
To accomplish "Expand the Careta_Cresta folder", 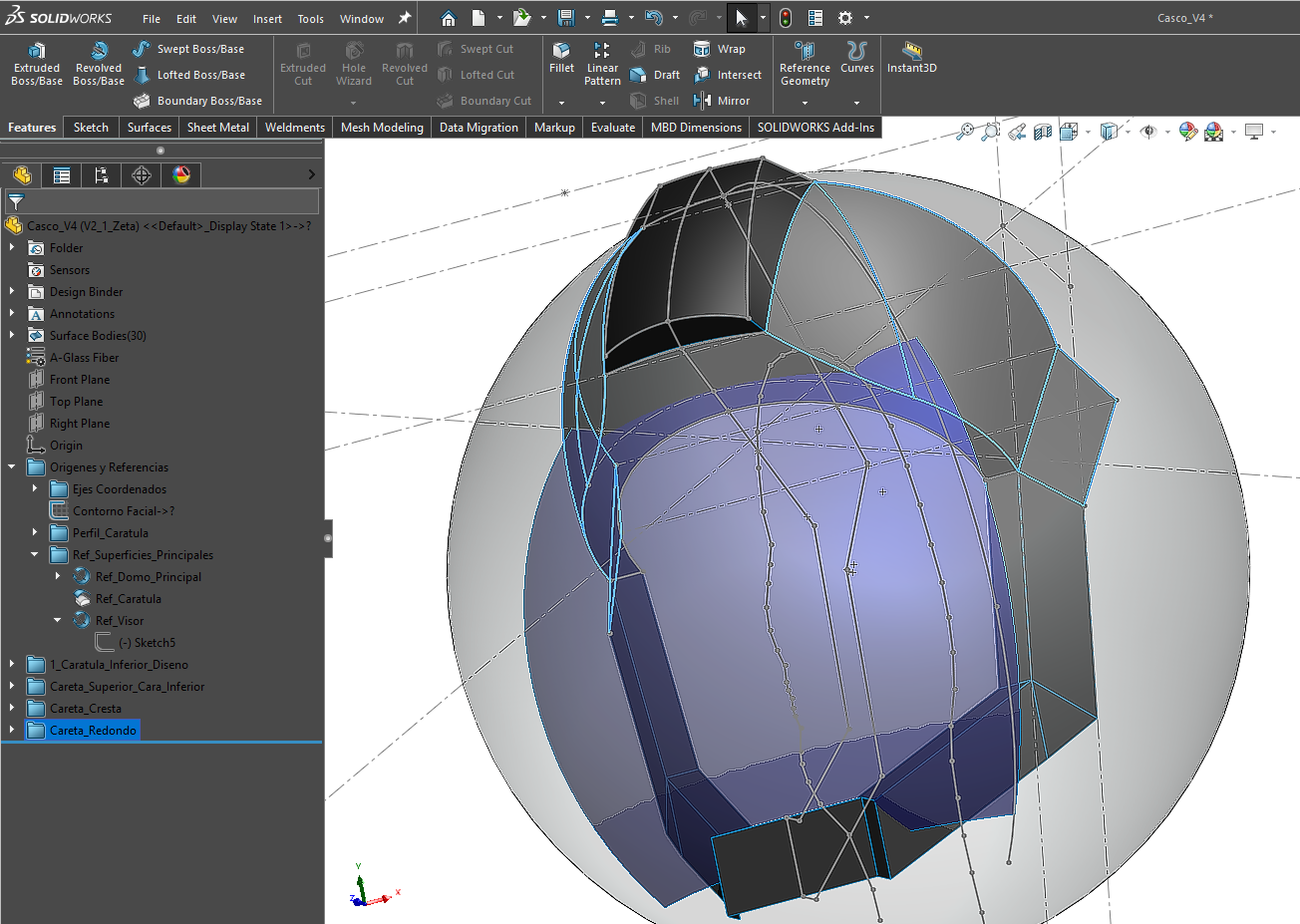I will tap(12, 709).
